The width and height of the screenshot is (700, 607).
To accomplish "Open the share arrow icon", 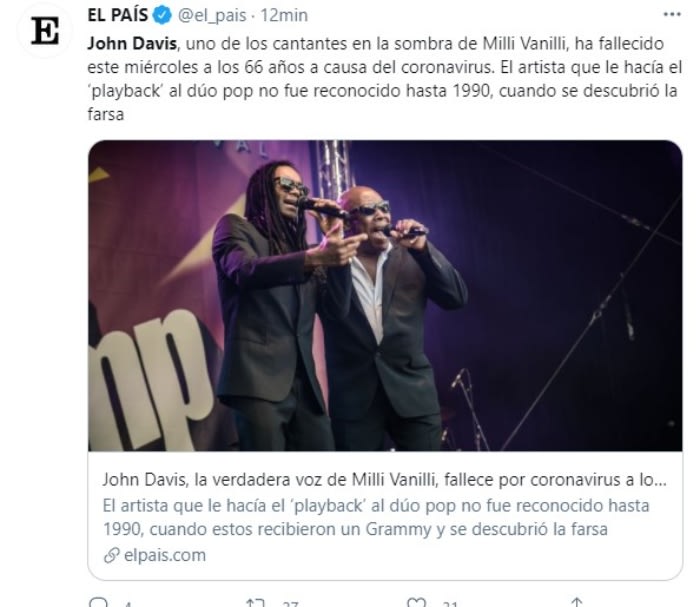I will point(576,603).
